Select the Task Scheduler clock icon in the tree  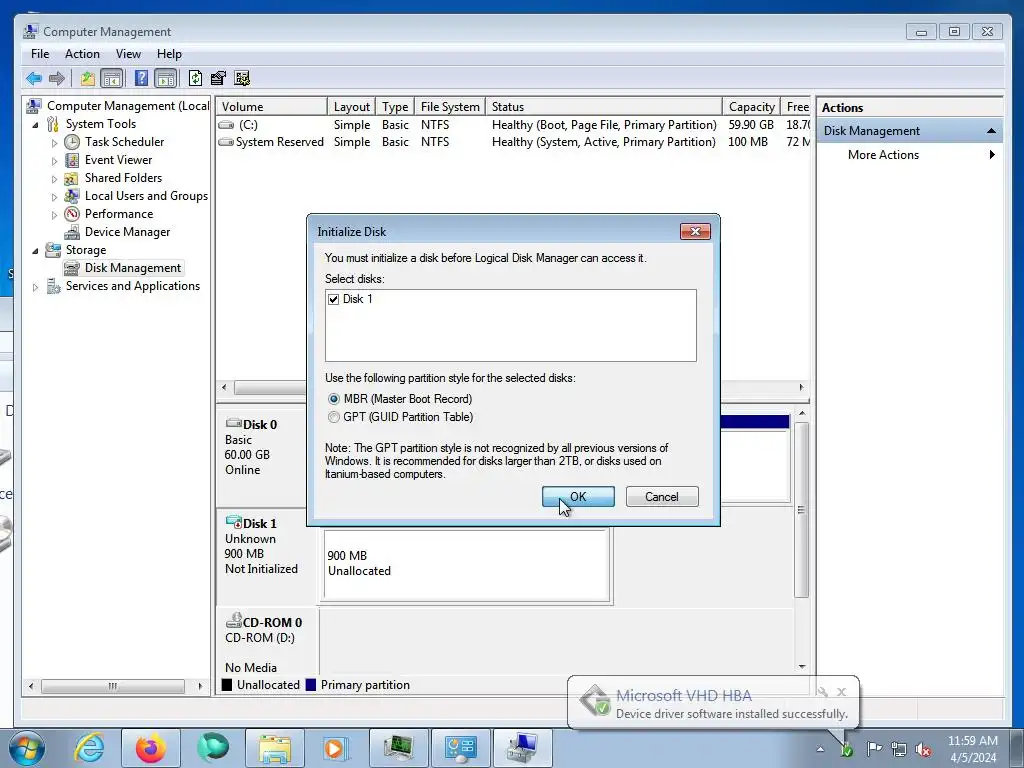click(x=72, y=142)
